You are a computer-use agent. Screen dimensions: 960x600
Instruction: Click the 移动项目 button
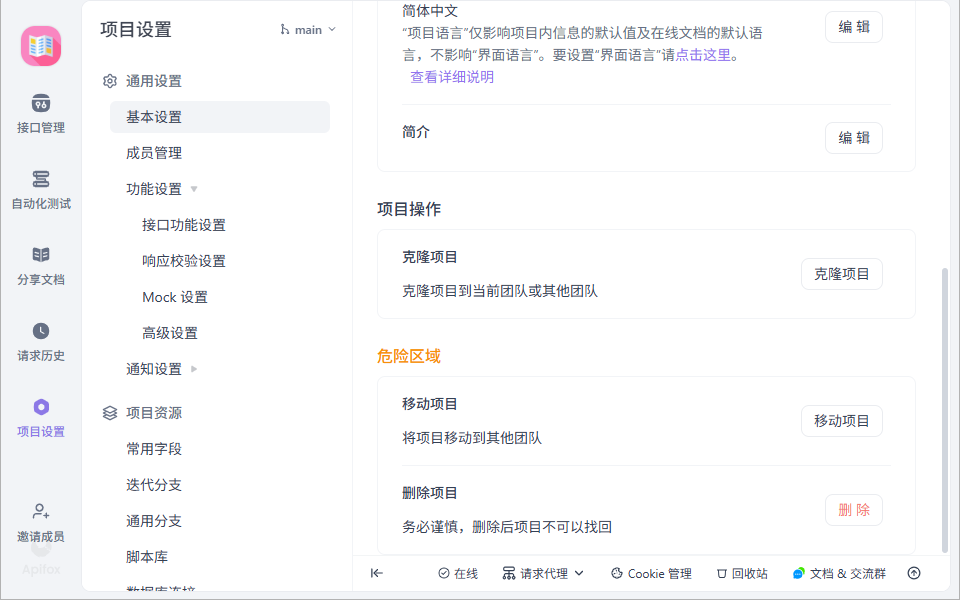pyautogui.click(x=841, y=421)
